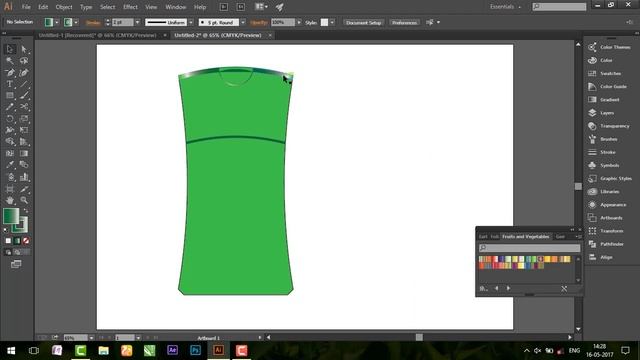Screen dimensions: 640x360
Task: Open the Effect menu
Action: click(x=130, y=7)
